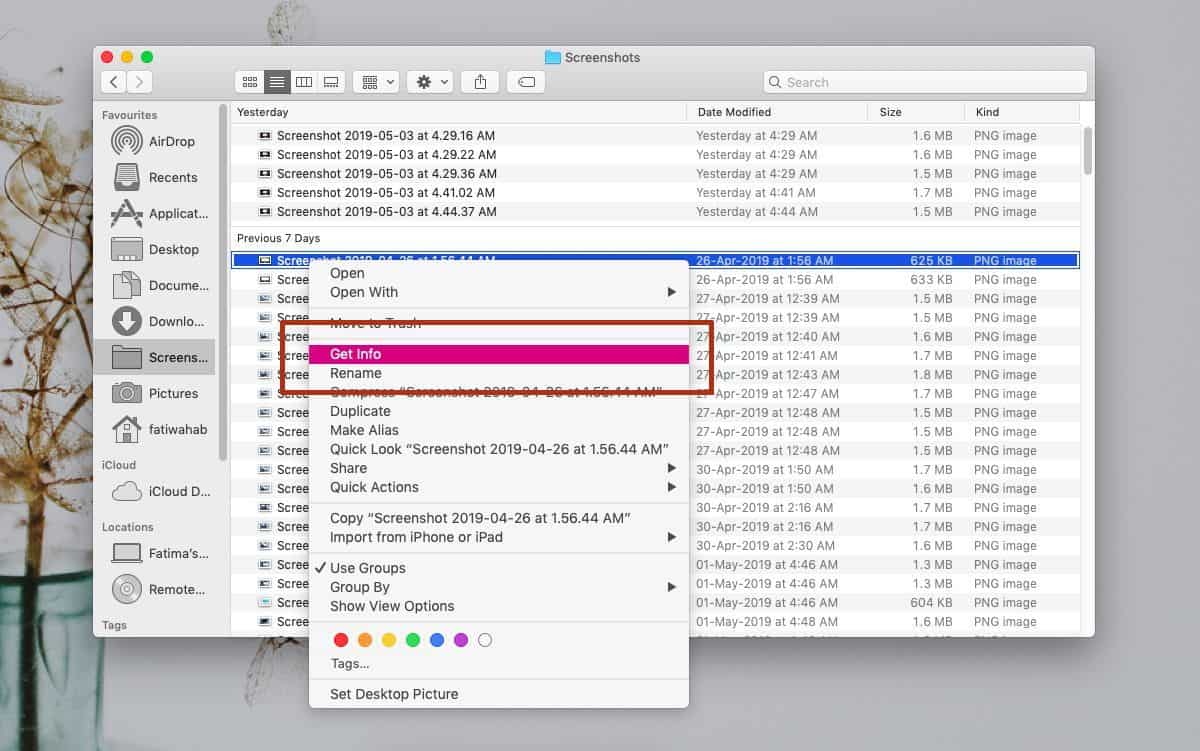Open Tags… in the context menu
Viewport: 1200px width, 751px height.
[x=499, y=663]
